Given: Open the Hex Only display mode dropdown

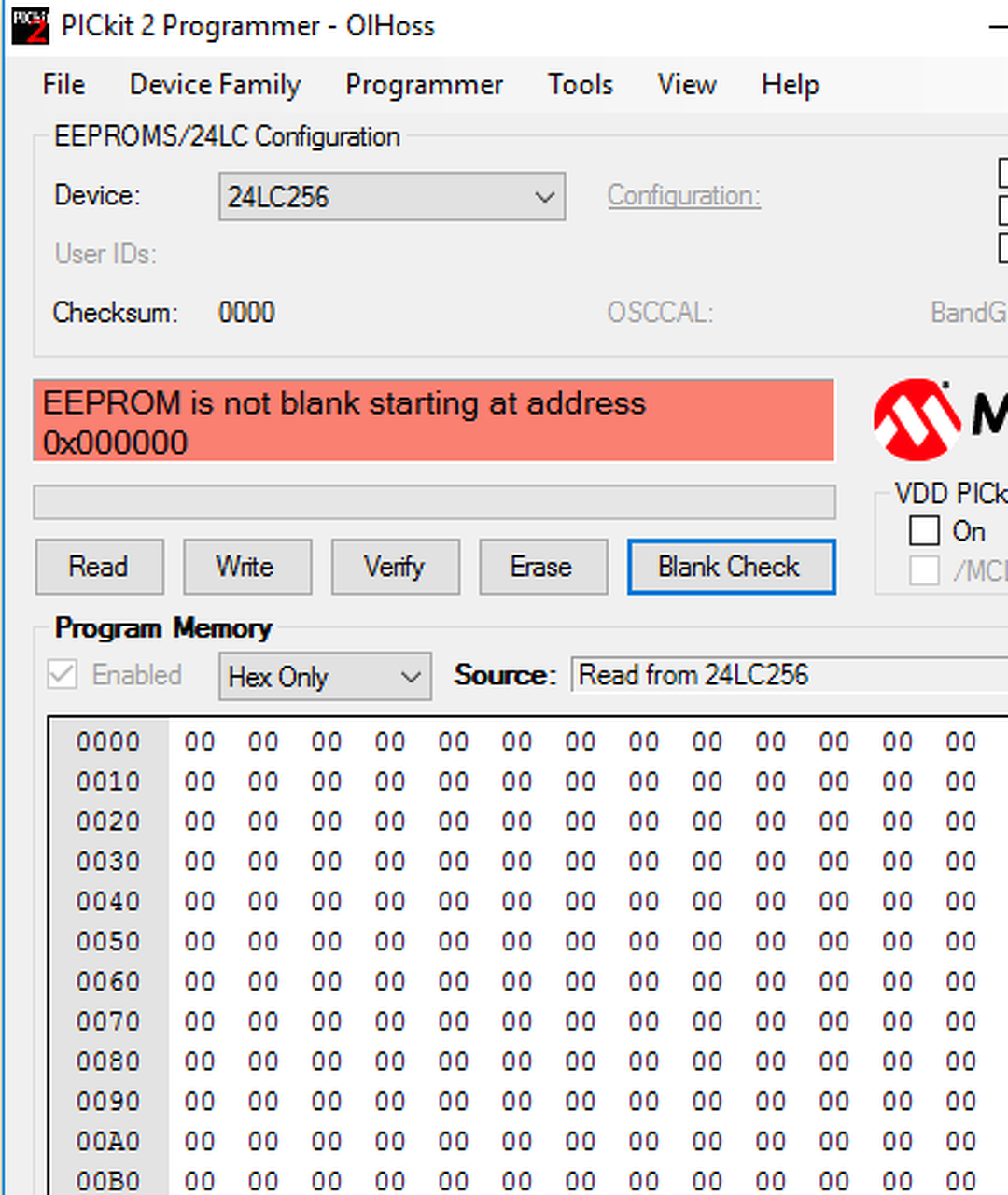Looking at the screenshot, I should (x=325, y=676).
